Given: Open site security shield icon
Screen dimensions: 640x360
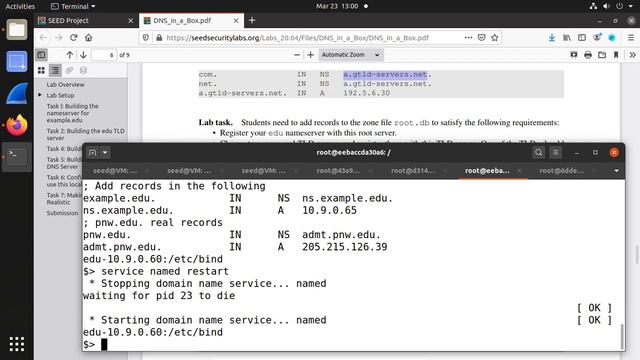Looking at the screenshot, I should [146, 38].
